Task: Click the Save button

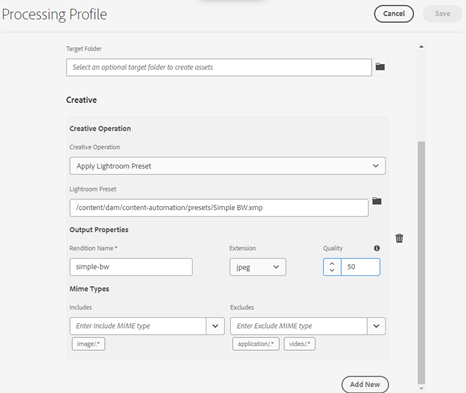Action: (x=442, y=14)
